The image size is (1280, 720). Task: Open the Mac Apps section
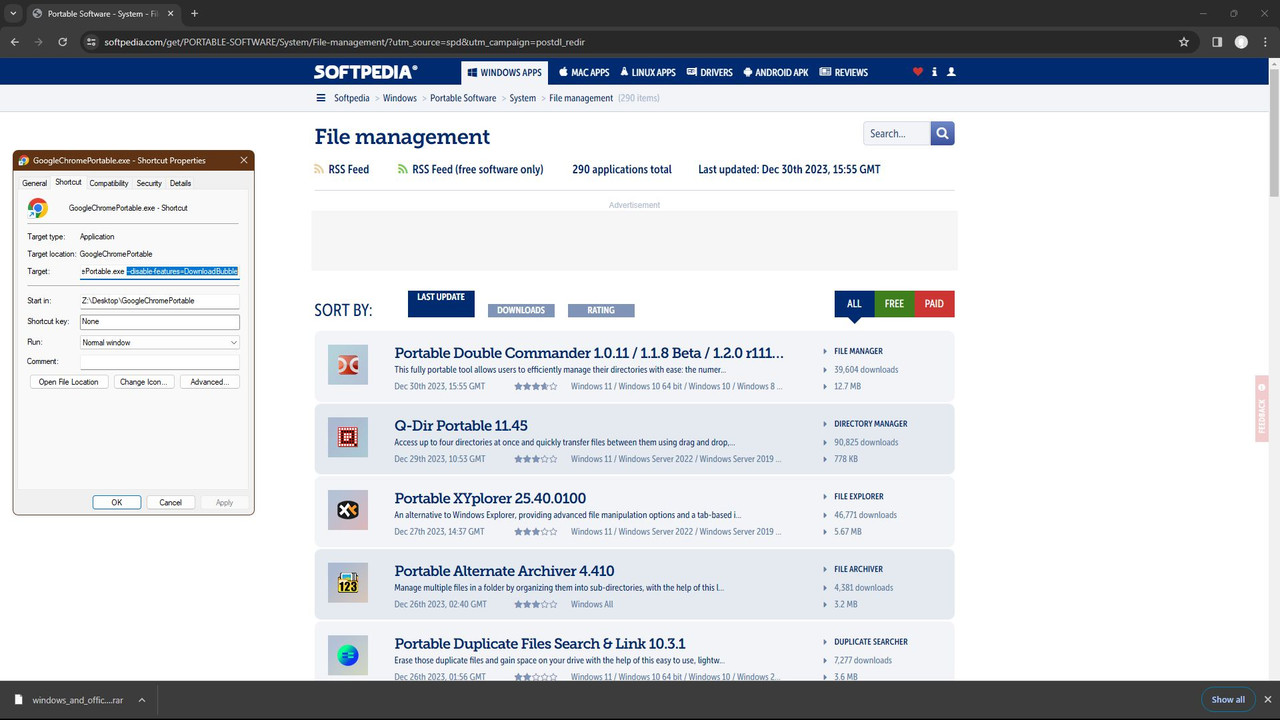[584, 72]
